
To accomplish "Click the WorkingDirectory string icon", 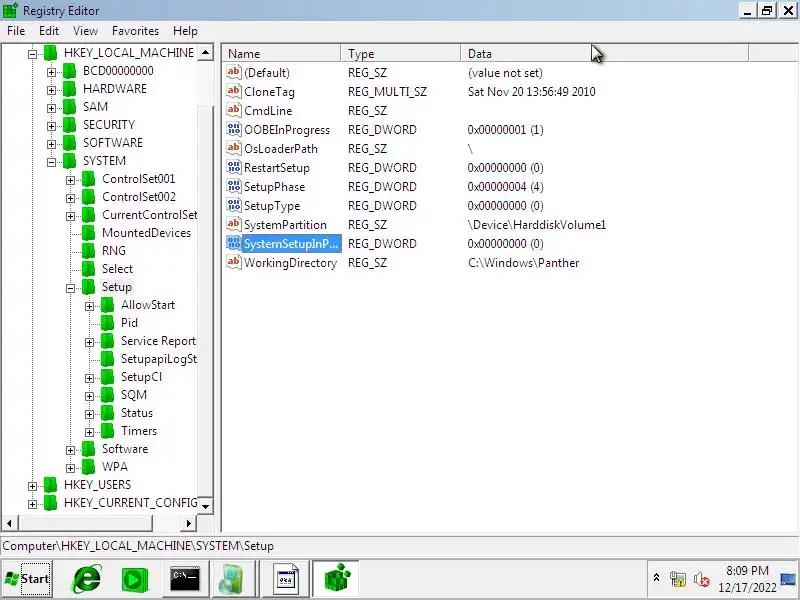I will 233,262.
